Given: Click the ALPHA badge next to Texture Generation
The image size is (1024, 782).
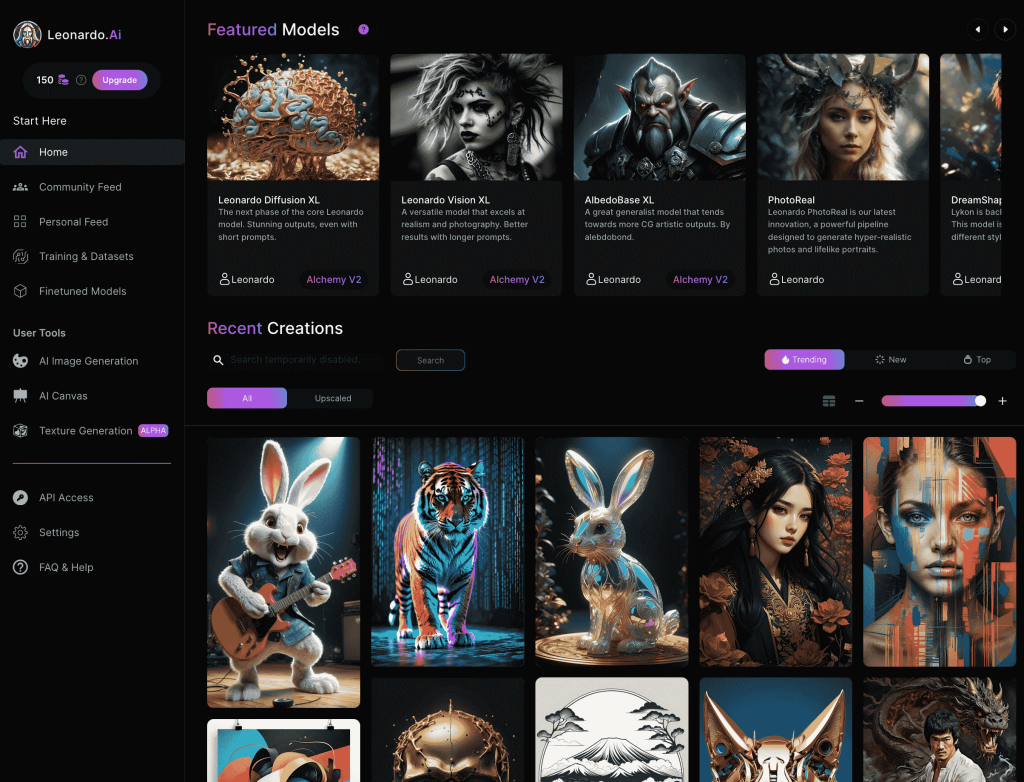Looking at the screenshot, I should pyautogui.click(x=153, y=431).
